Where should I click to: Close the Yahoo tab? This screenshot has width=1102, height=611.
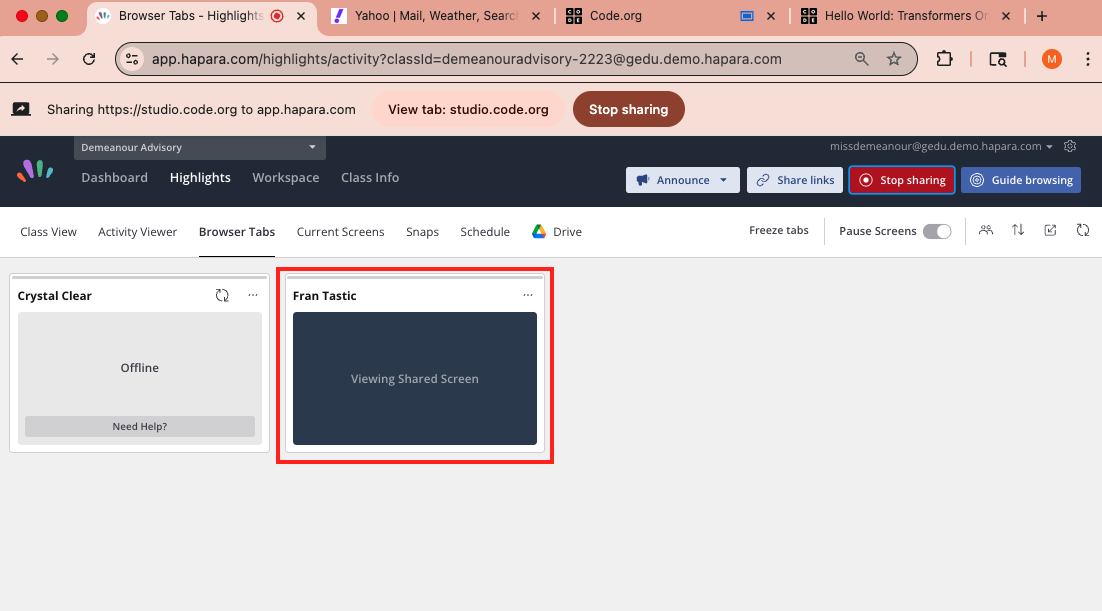536,15
